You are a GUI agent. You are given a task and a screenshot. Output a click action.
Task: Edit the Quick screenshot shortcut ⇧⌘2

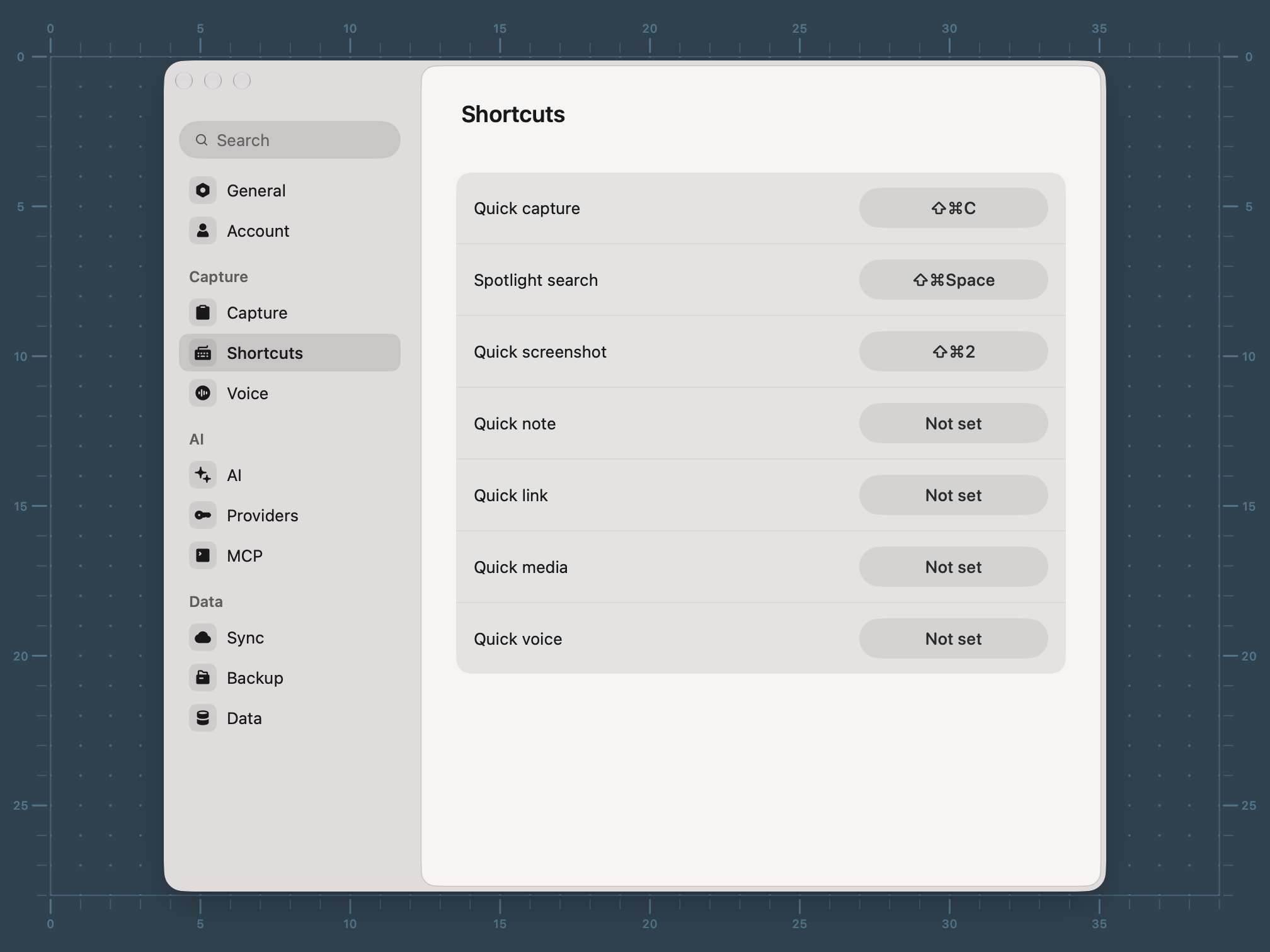point(954,351)
